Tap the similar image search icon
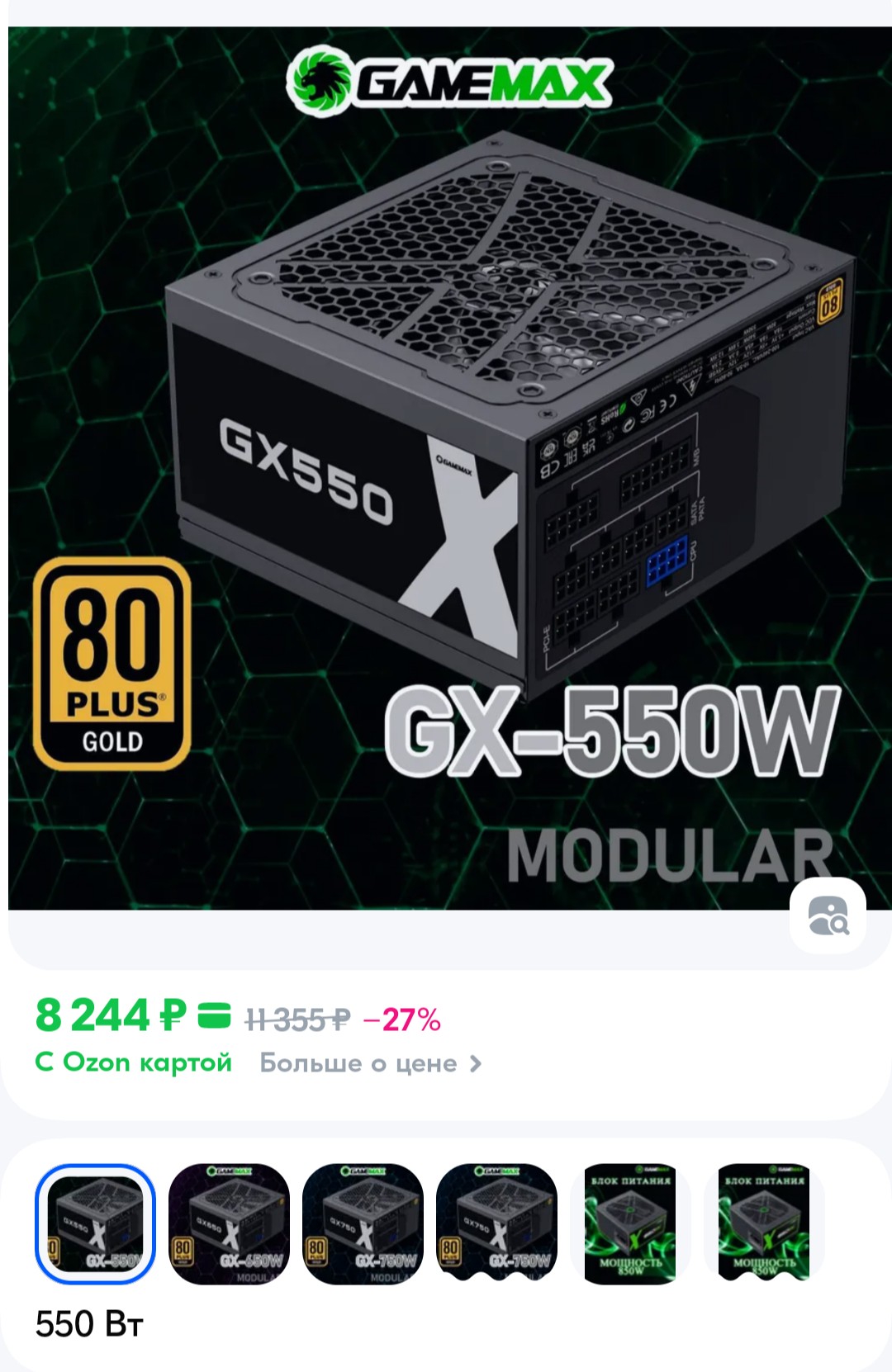Image resolution: width=892 pixels, height=1372 pixels. (x=828, y=916)
